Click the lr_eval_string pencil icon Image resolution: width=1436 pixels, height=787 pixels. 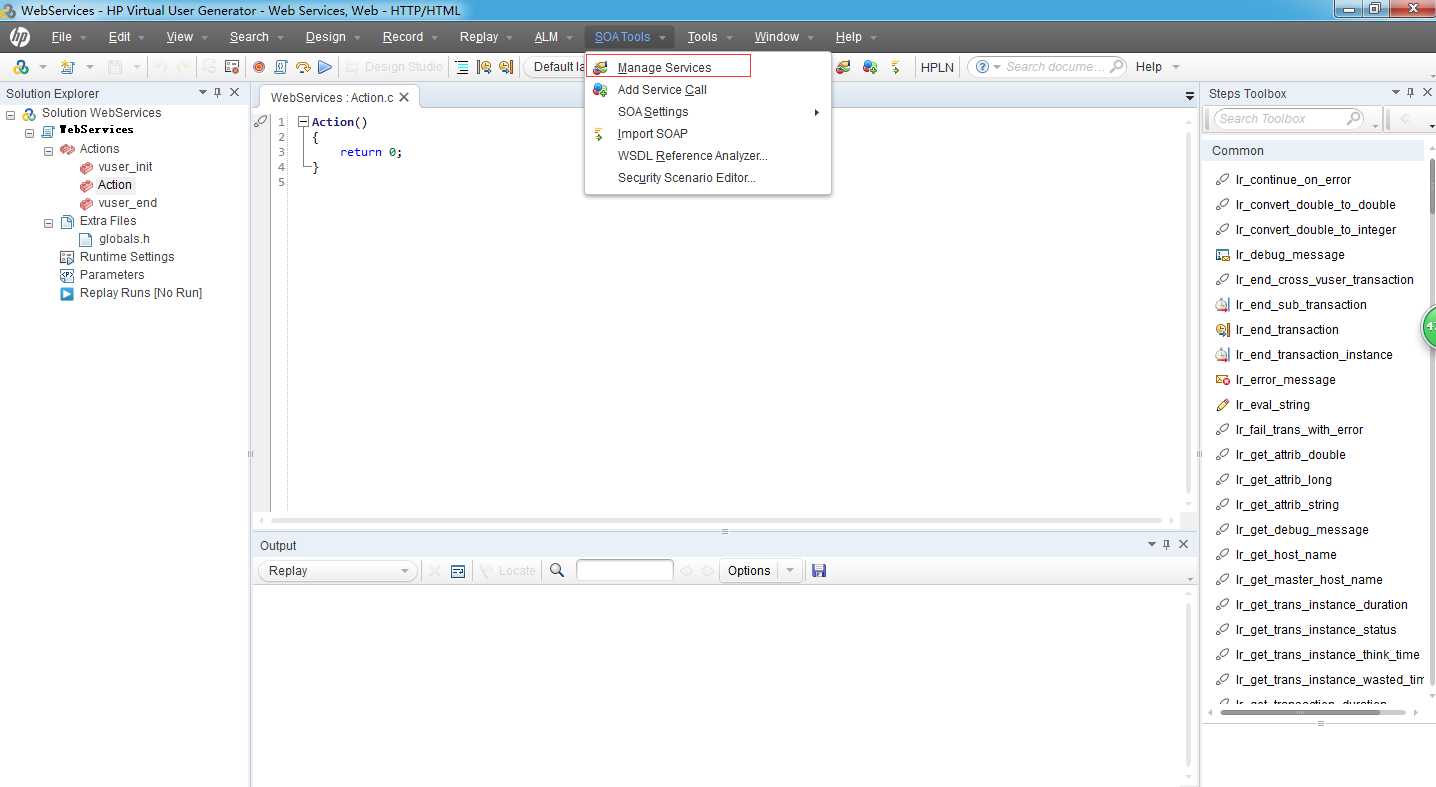(1222, 405)
